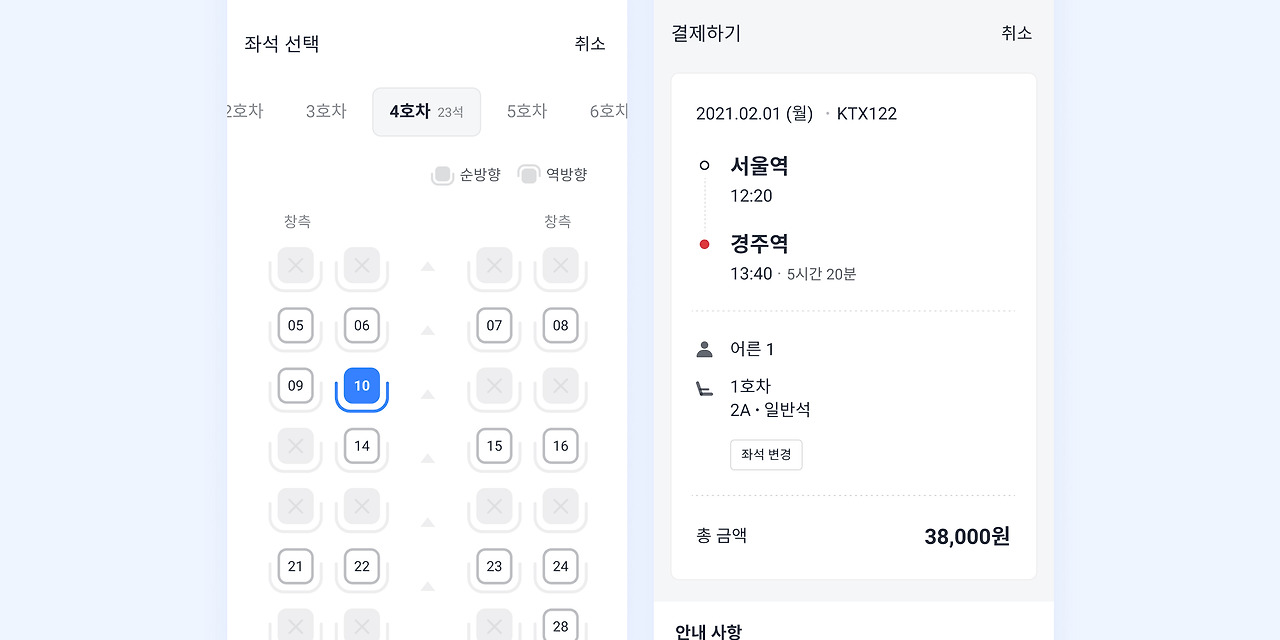Screen dimensions: 1280x640
Task: Pick seat 08 by the window
Action: (560, 326)
